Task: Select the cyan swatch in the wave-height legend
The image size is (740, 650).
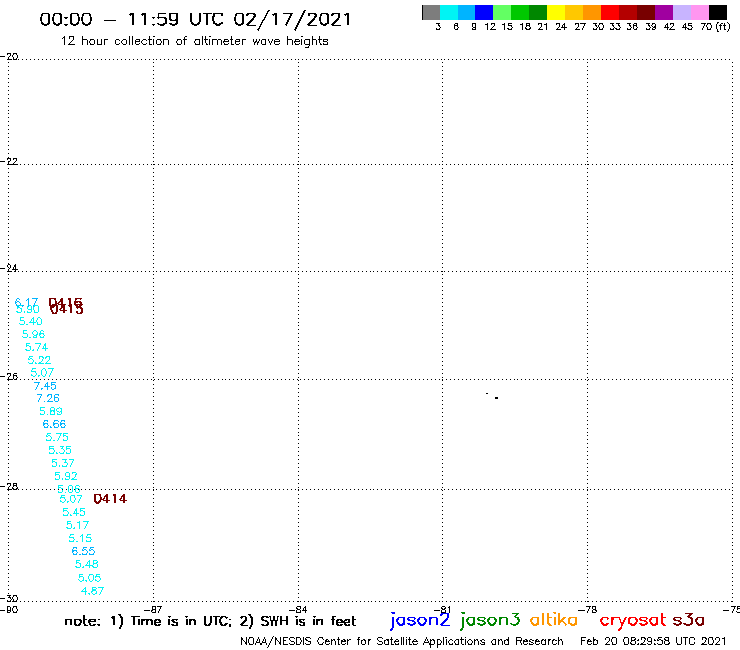Action: coord(449,12)
